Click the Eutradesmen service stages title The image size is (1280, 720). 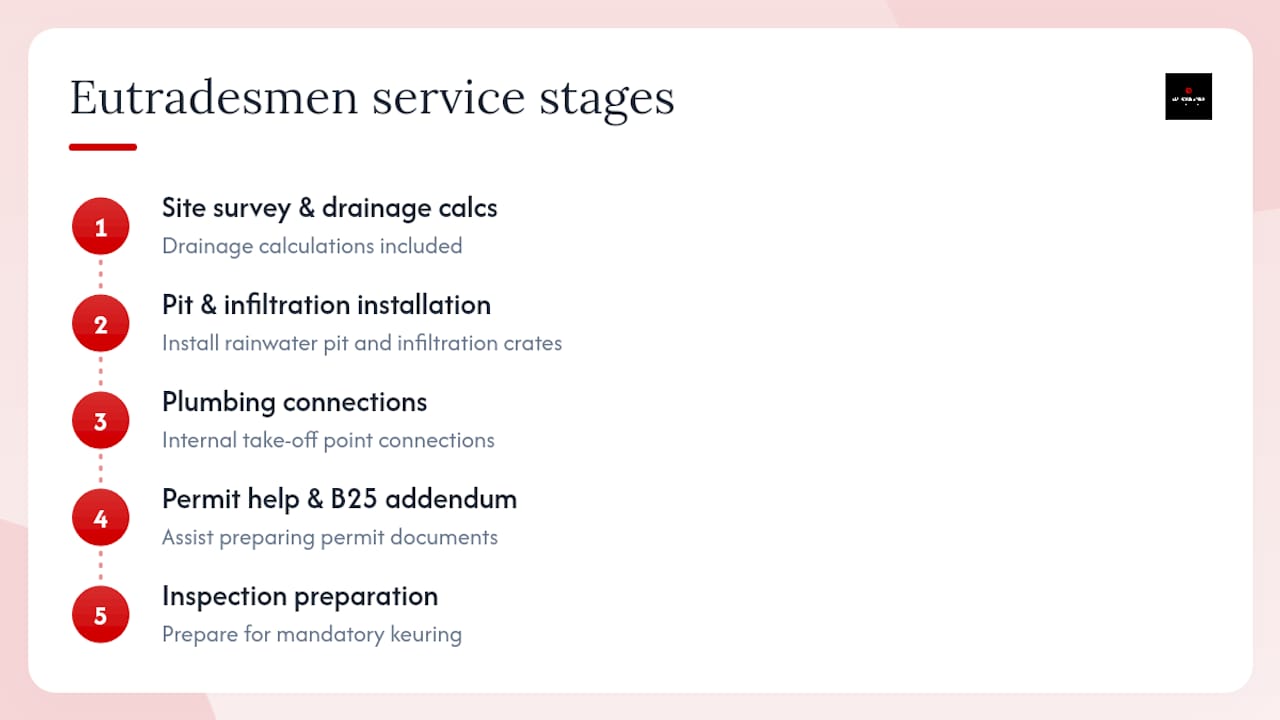pos(372,98)
